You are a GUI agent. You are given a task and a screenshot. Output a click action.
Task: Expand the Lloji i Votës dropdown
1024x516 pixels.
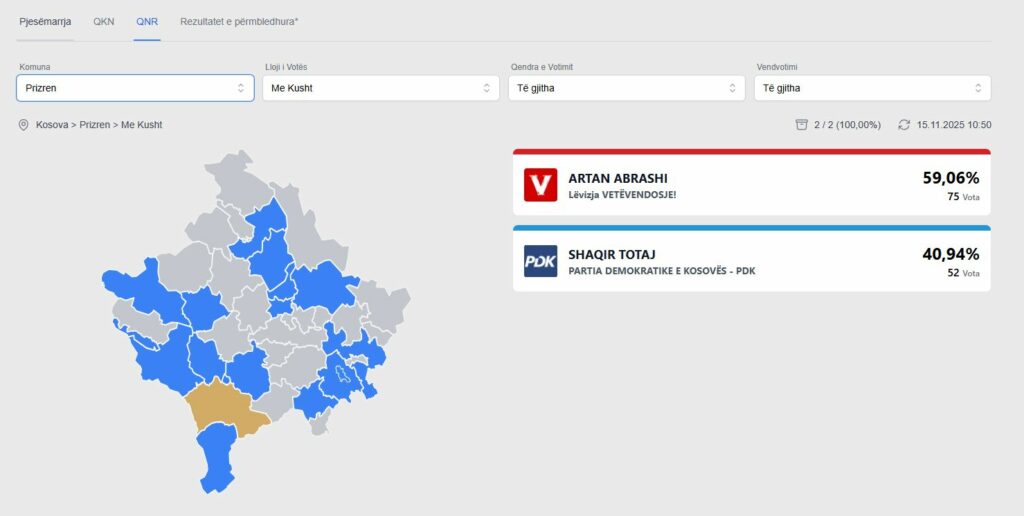click(380, 88)
